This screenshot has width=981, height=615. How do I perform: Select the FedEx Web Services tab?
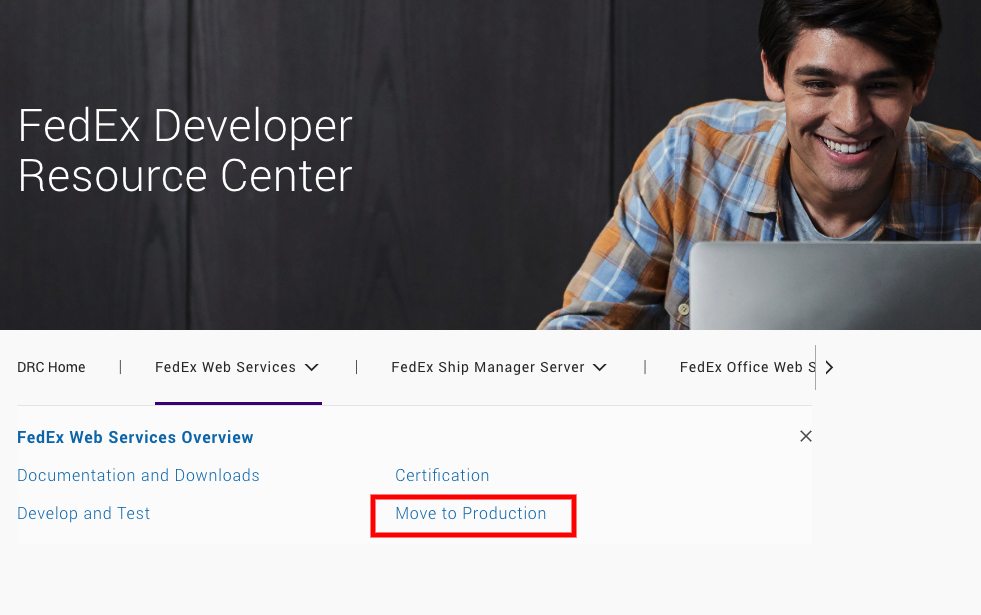[x=225, y=367]
